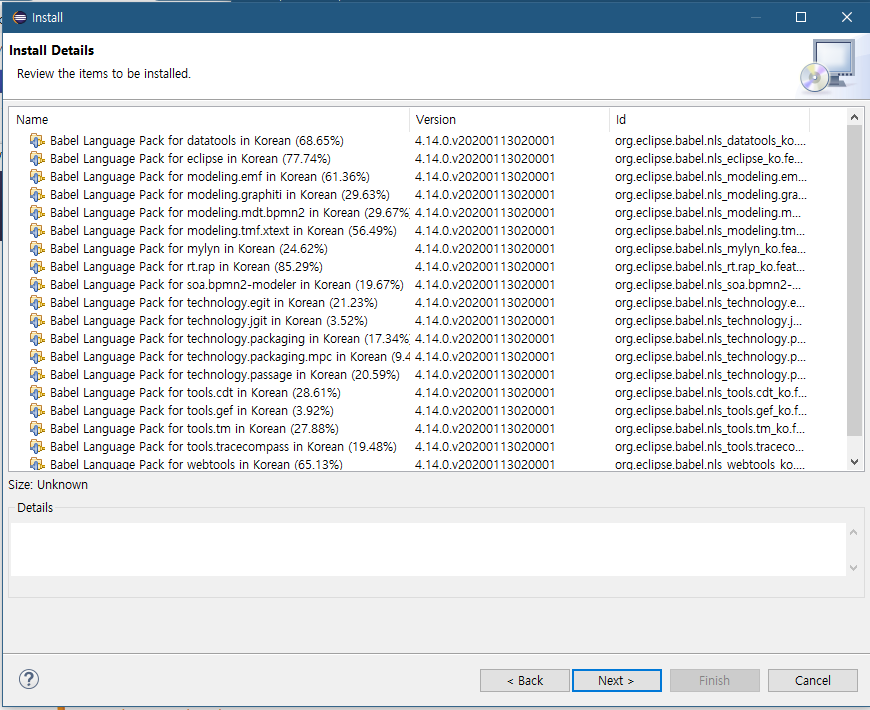Image resolution: width=870 pixels, height=710 pixels.
Task: Click the eclipse language pack feature icon
Action: [37, 159]
